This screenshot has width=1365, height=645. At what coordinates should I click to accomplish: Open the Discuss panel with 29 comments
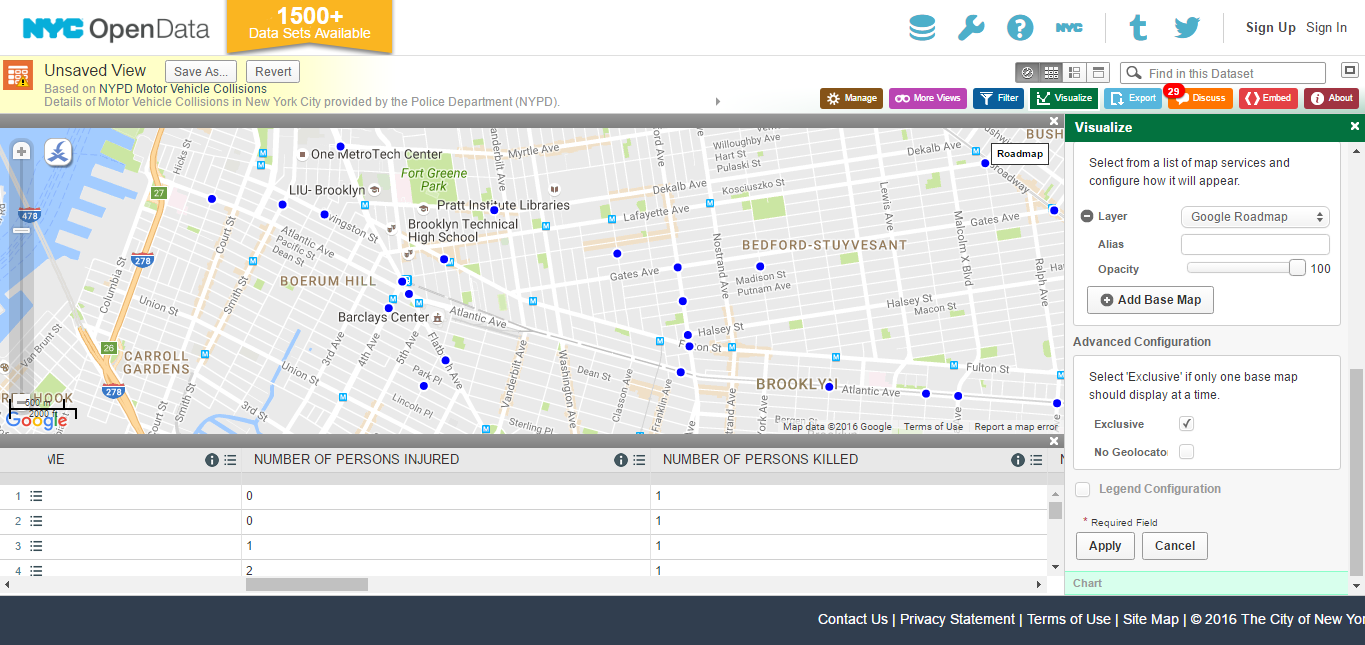(1200, 98)
